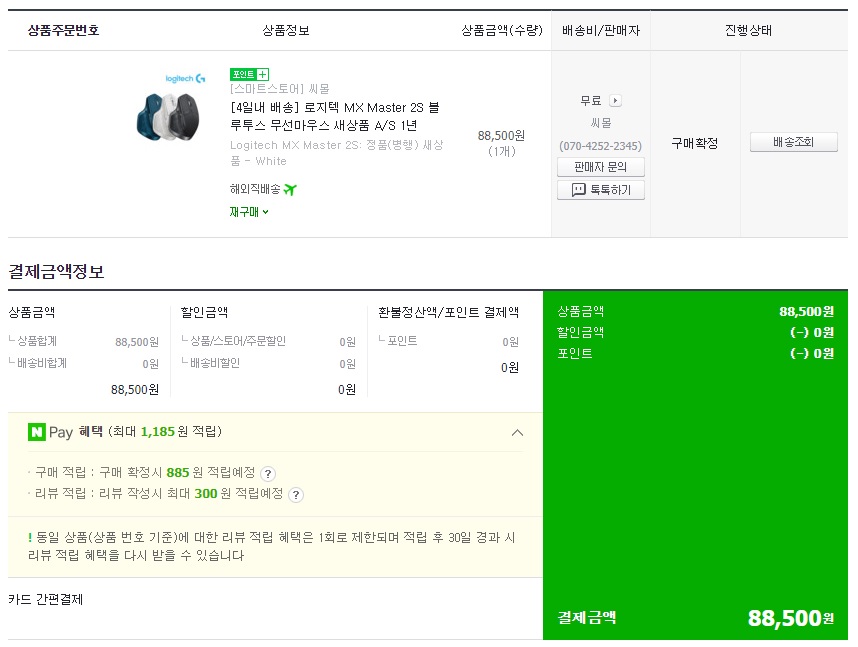Click the 배송비할인 row
Image resolution: width=858 pixels, height=647 pixels.
pos(269,363)
